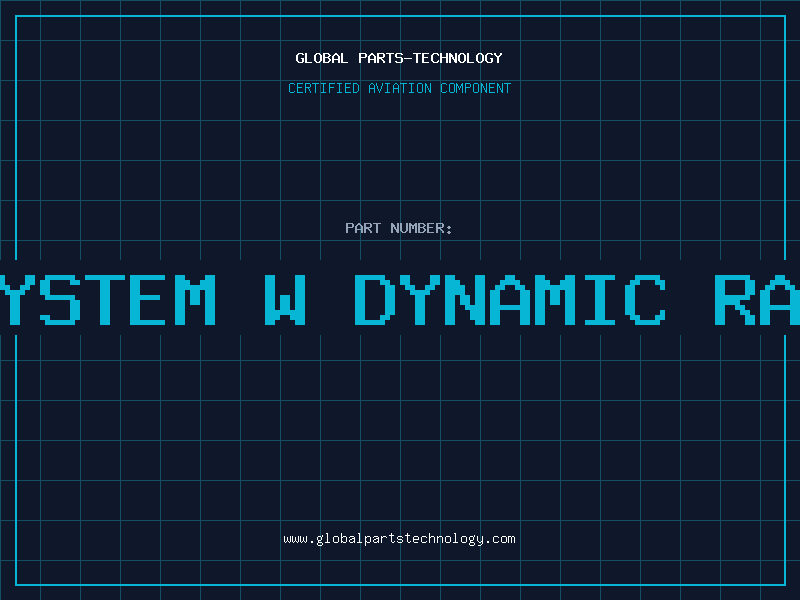The height and width of the screenshot is (600, 800).
Task: Select the lone letter W in banner
Action: pyautogui.click(x=285, y=299)
